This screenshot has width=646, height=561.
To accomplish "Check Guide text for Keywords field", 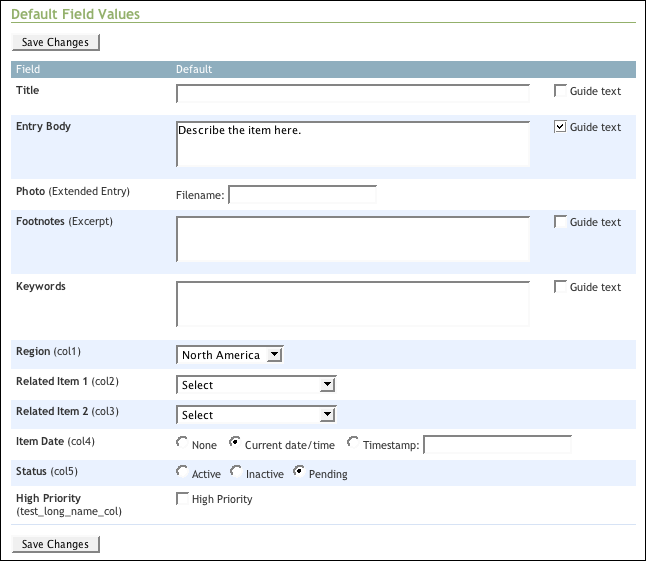I will coord(560,287).
